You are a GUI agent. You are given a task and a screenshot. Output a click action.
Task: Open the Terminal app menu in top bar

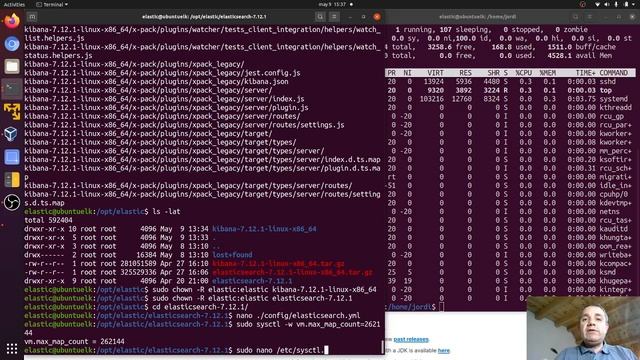point(52,4)
